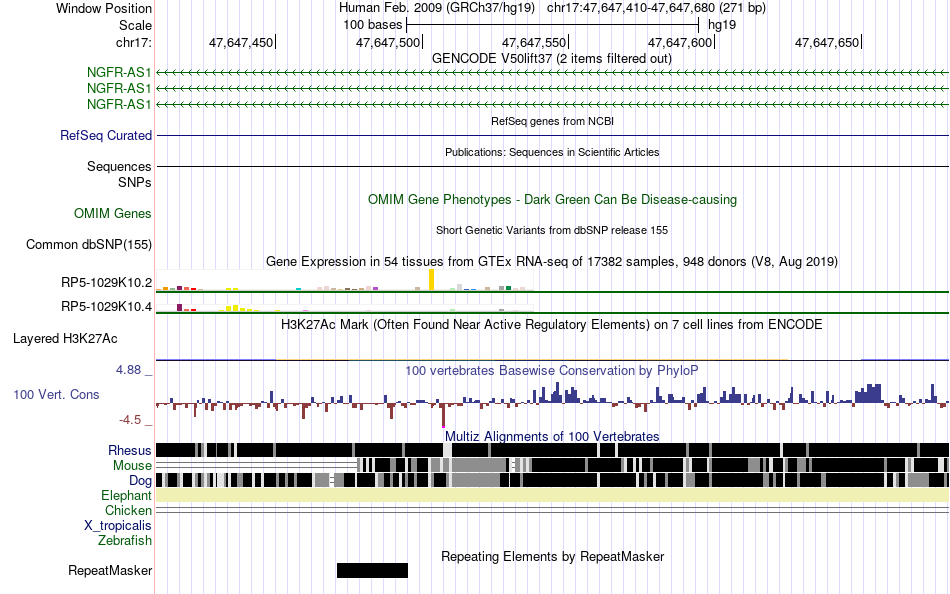The image size is (950, 594).
Task: Click the 47,647,550 ruler position
Action: 534,42
